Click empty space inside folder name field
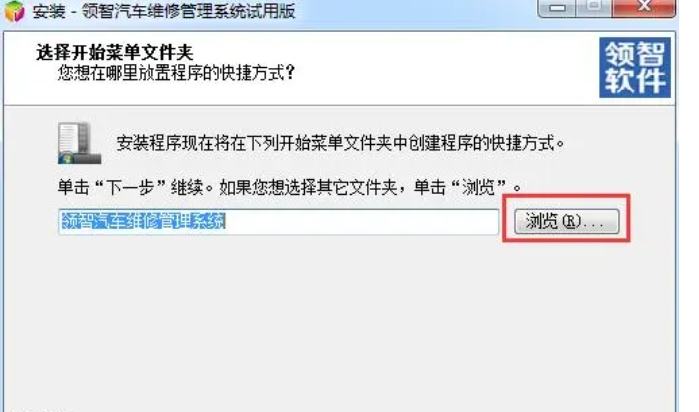The width and height of the screenshot is (699, 412). 361,222
